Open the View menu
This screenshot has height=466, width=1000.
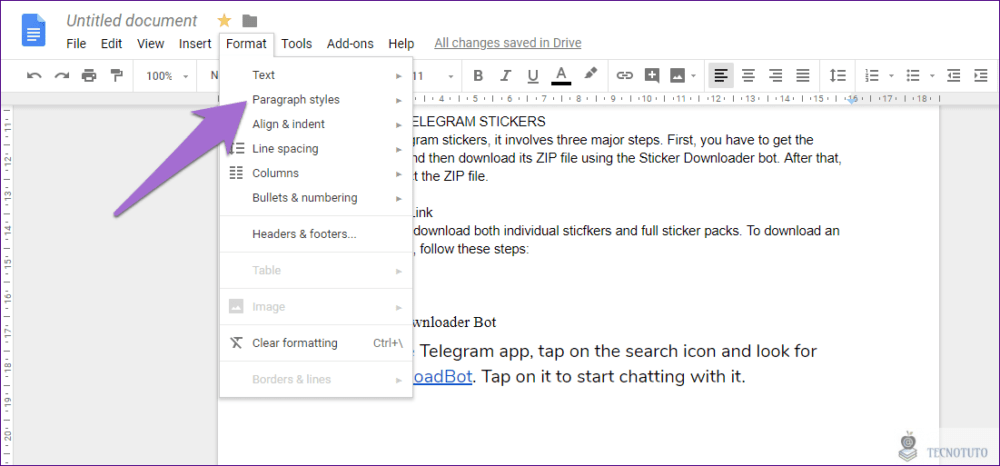click(151, 44)
